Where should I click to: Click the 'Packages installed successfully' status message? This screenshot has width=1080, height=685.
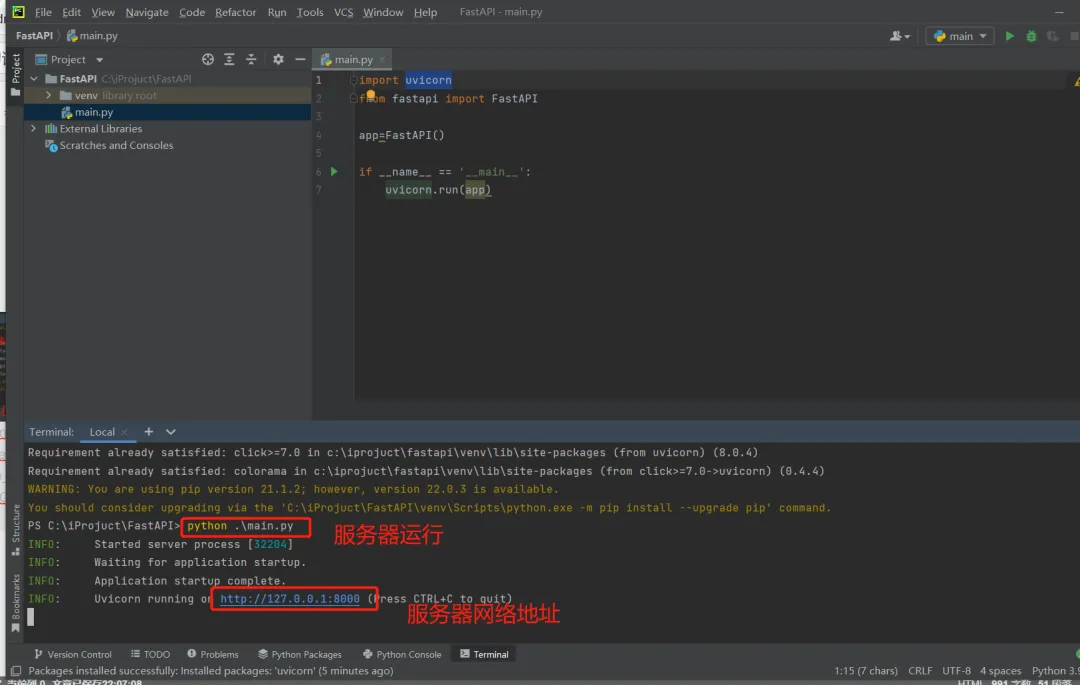click(x=211, y=671)
